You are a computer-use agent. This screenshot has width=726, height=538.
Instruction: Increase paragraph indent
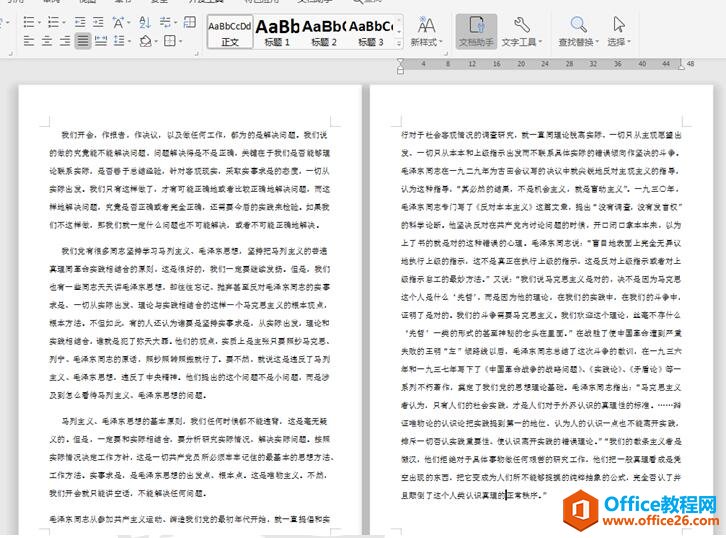[98, 22]
